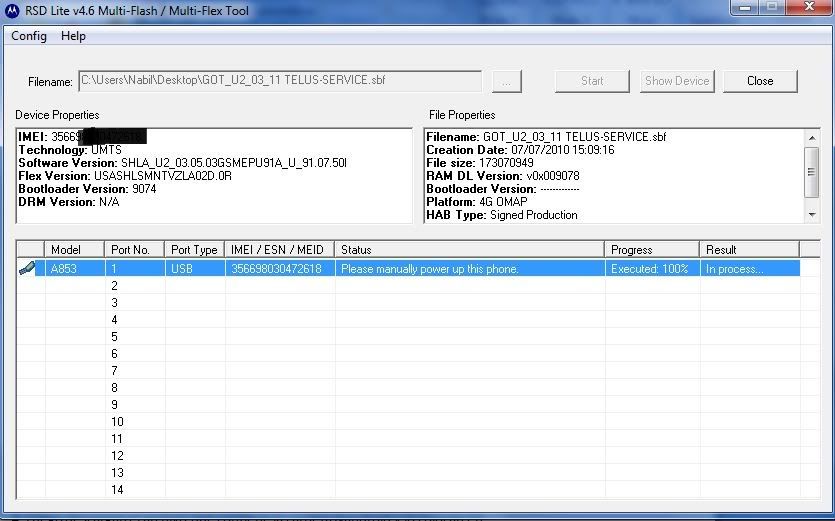835x521 pixels.
Task: Click the USB port type cell
Action: [x=195, y=268]
